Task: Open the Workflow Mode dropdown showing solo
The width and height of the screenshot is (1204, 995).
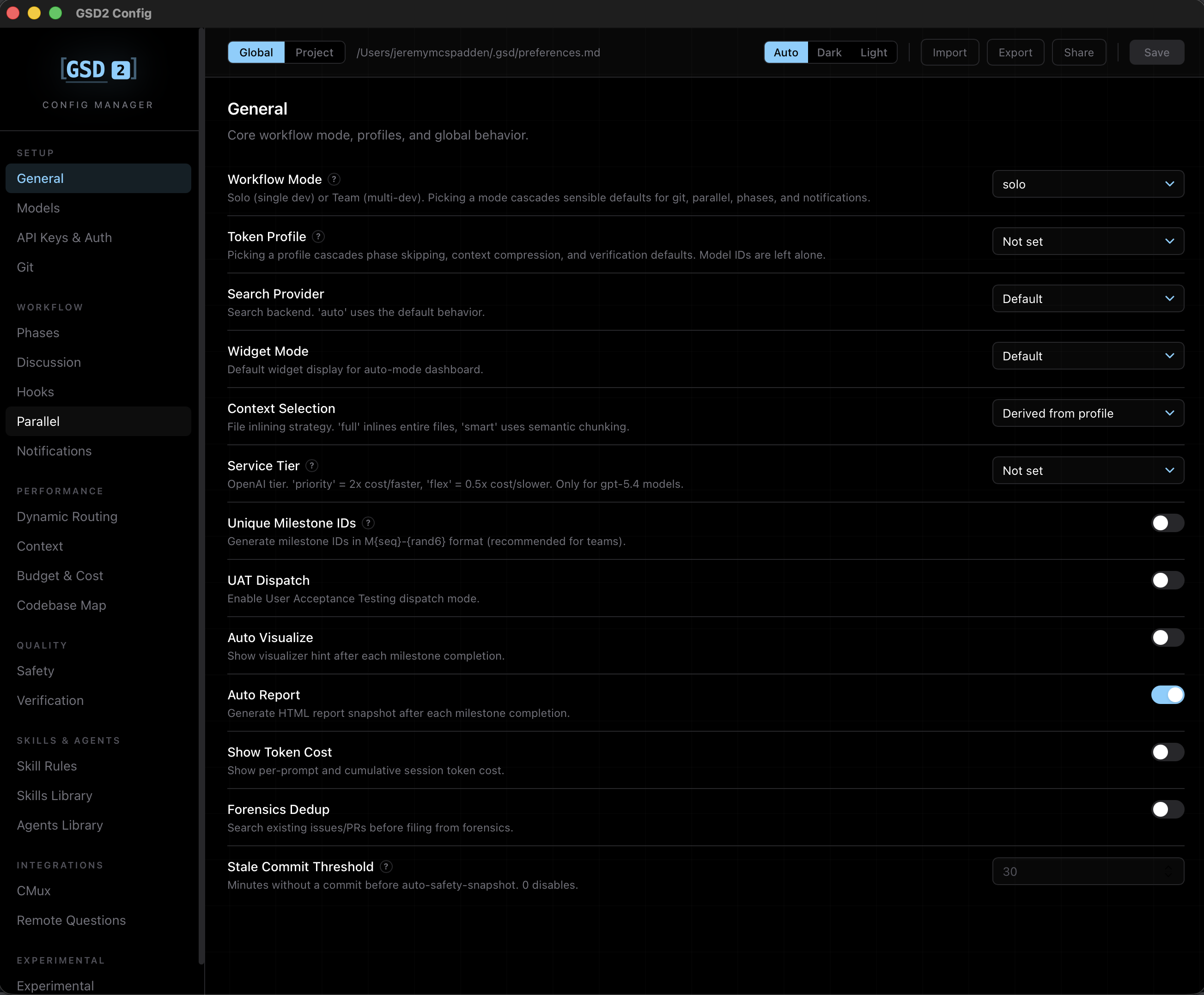Action: point(1088,184)
